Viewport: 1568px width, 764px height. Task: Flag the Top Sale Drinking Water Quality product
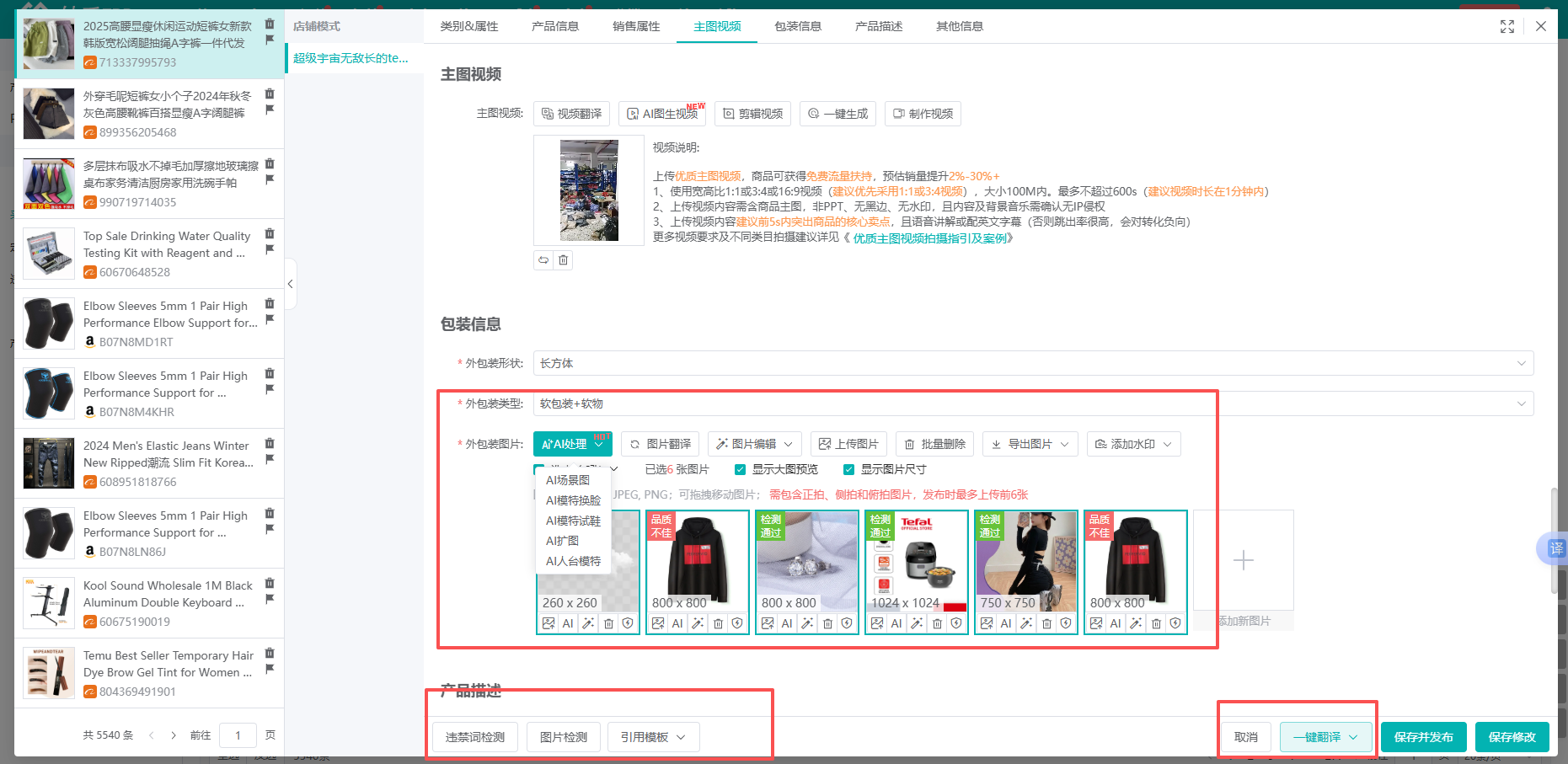tap(270, 249)
